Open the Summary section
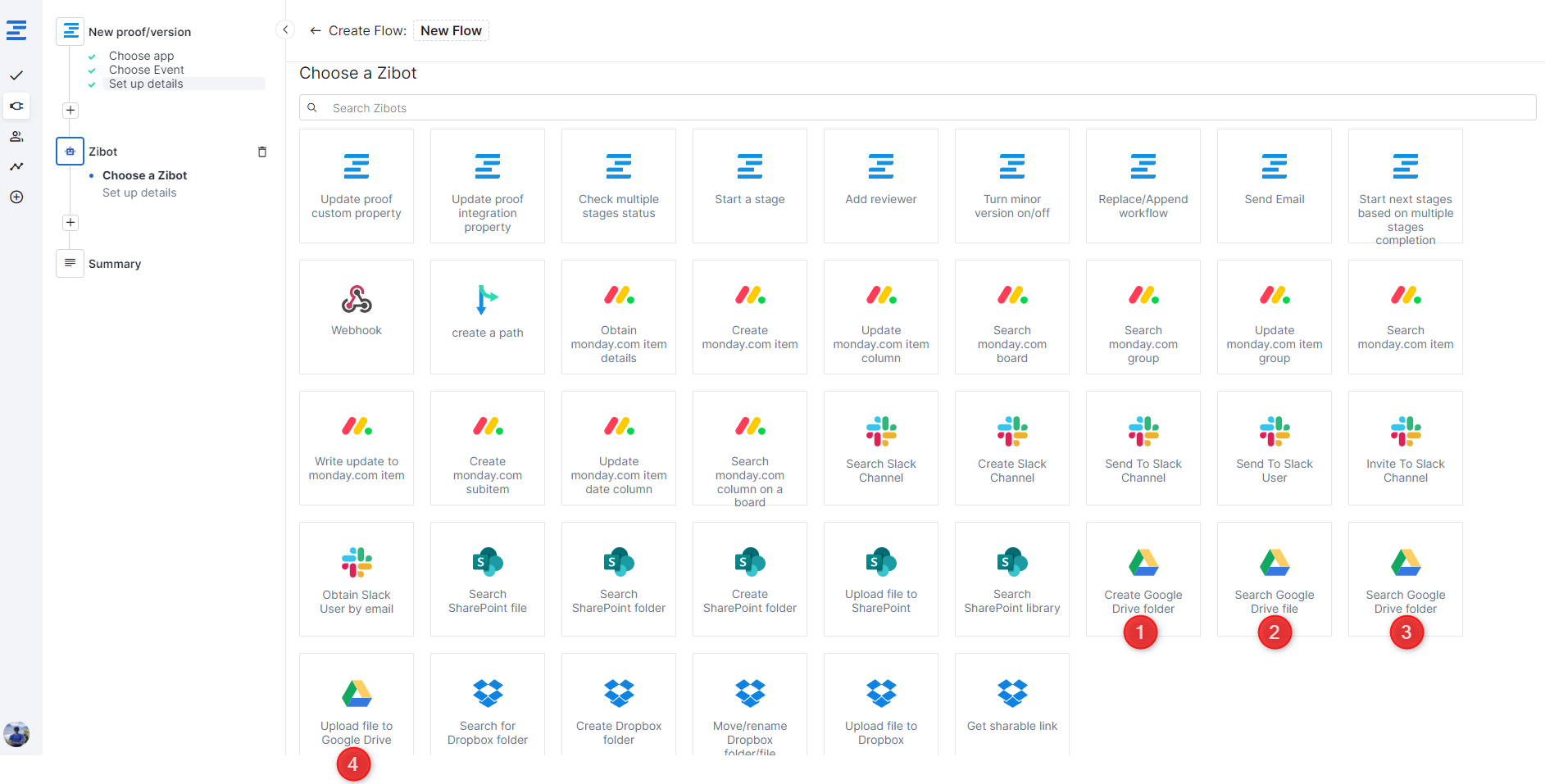This screenshot has height=784, width=1545. tap(115, 264)
